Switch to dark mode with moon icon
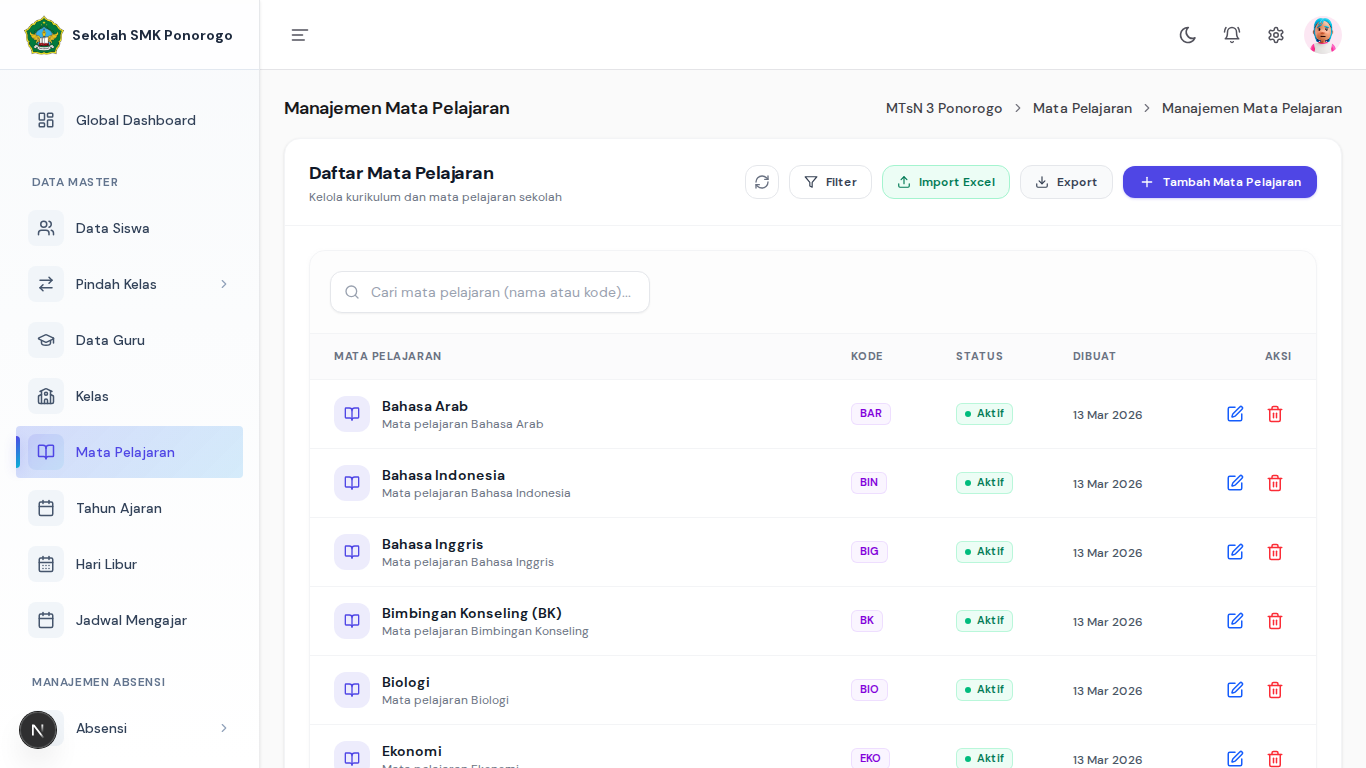The height and width of the screenshot is (768, 1366). 1188,35
